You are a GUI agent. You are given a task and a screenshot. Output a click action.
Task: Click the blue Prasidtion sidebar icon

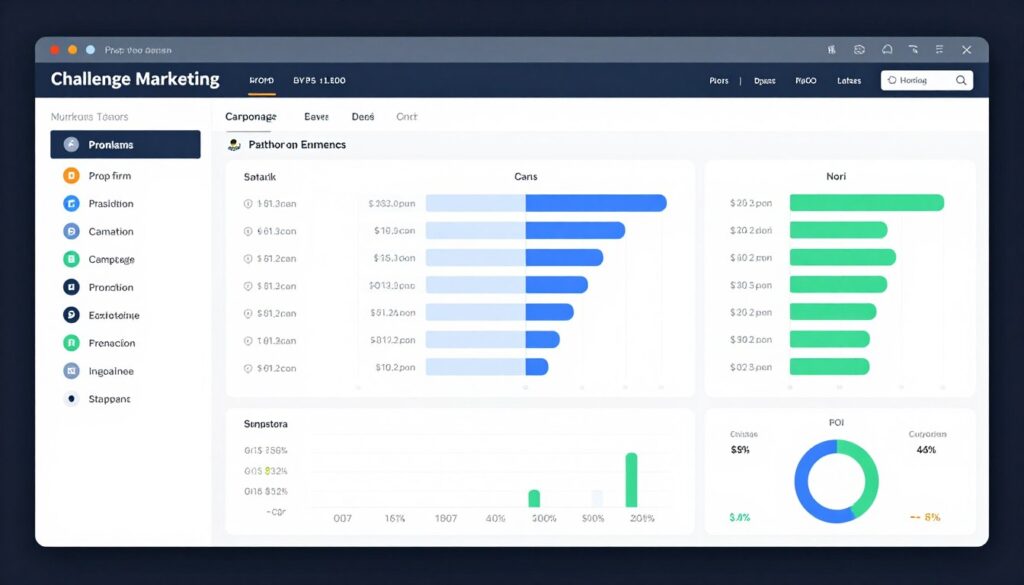[71, 204]
